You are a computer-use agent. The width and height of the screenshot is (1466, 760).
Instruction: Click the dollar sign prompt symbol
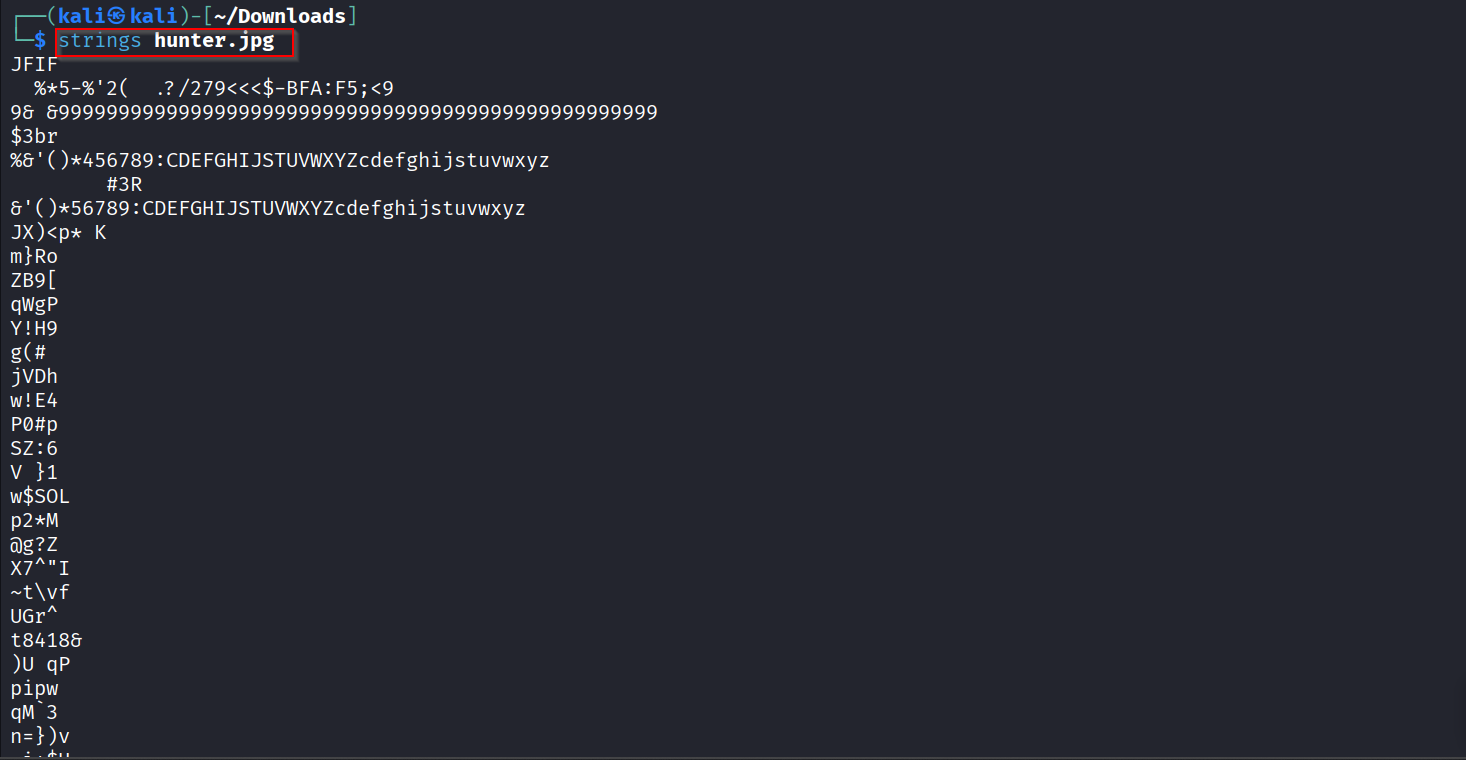click(x=40, y=41)
